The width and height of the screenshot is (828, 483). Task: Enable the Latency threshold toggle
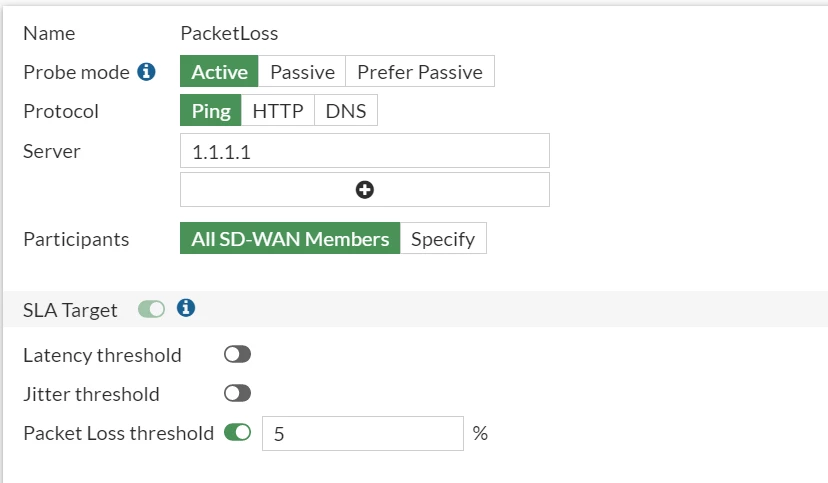[237, 354]
